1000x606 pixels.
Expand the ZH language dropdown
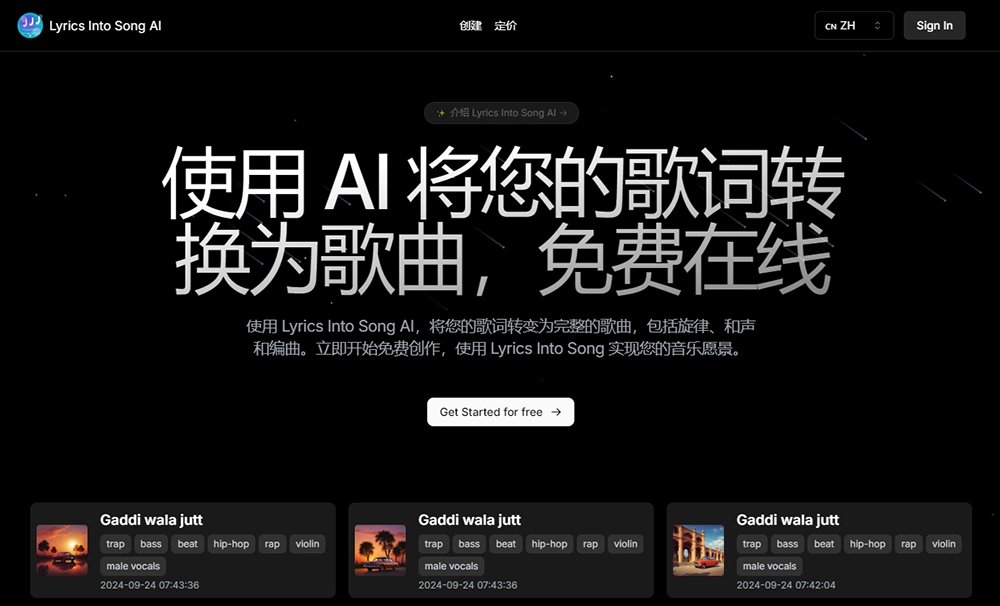854,26
